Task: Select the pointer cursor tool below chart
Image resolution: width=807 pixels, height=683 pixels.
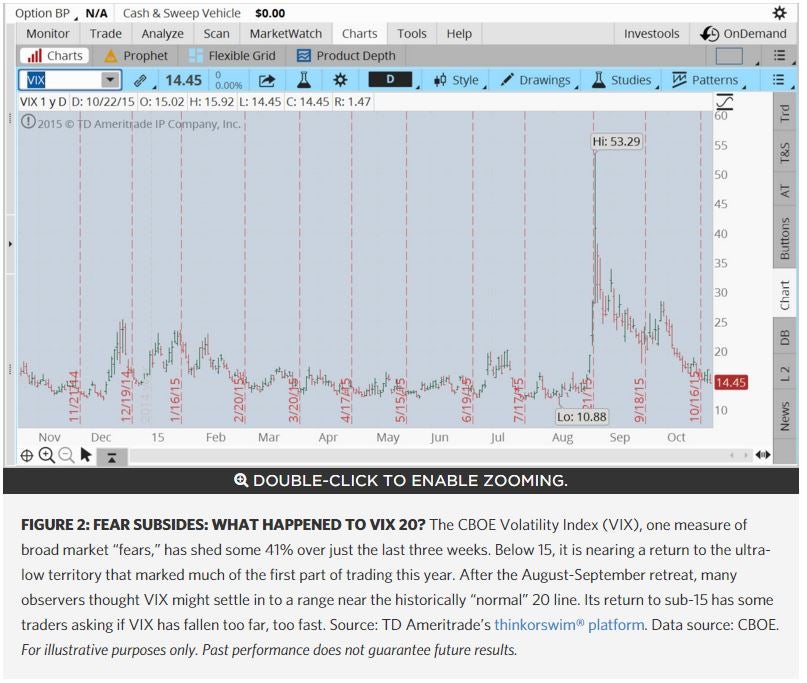Action: coord(86,455)
